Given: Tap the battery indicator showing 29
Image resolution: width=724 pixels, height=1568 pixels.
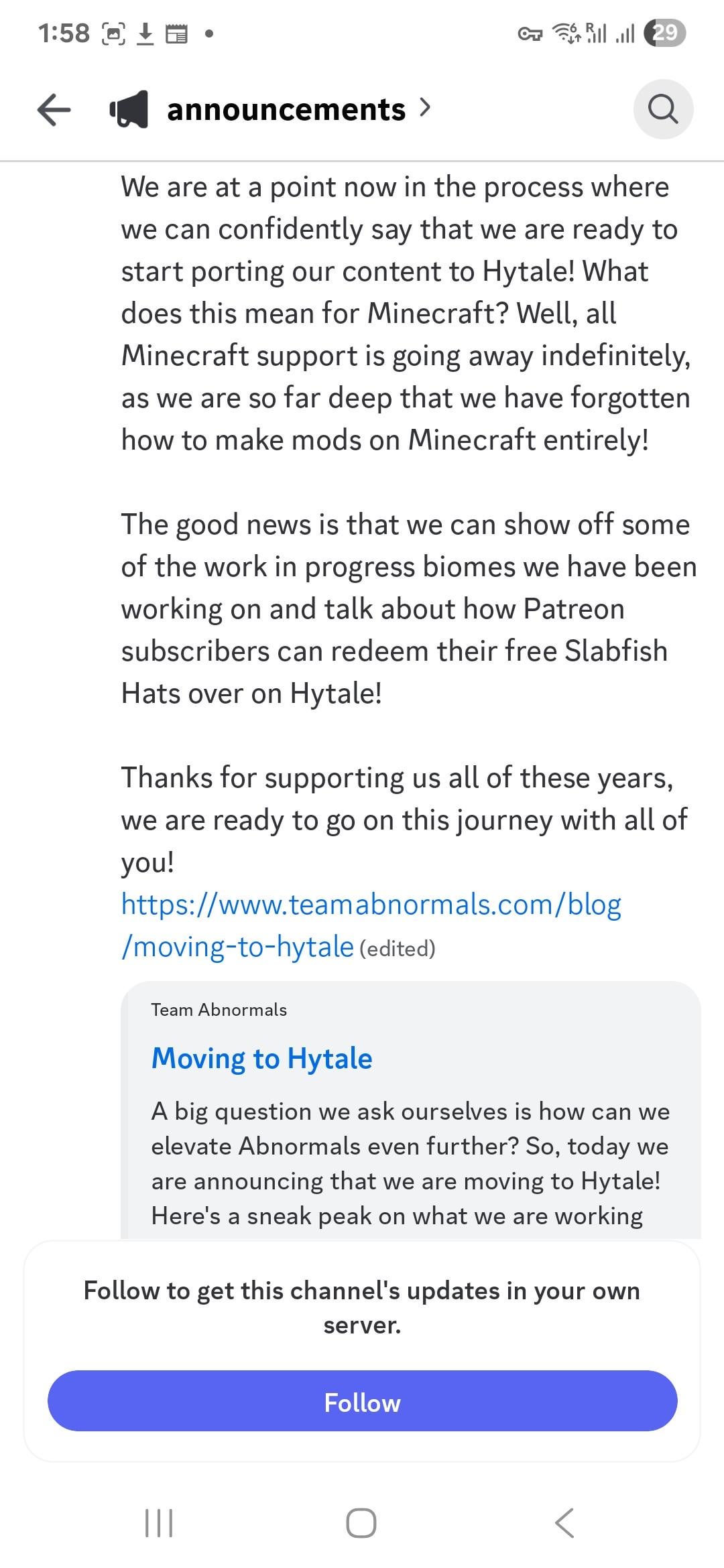Looking at the screenshot, I should pos(664,33).
